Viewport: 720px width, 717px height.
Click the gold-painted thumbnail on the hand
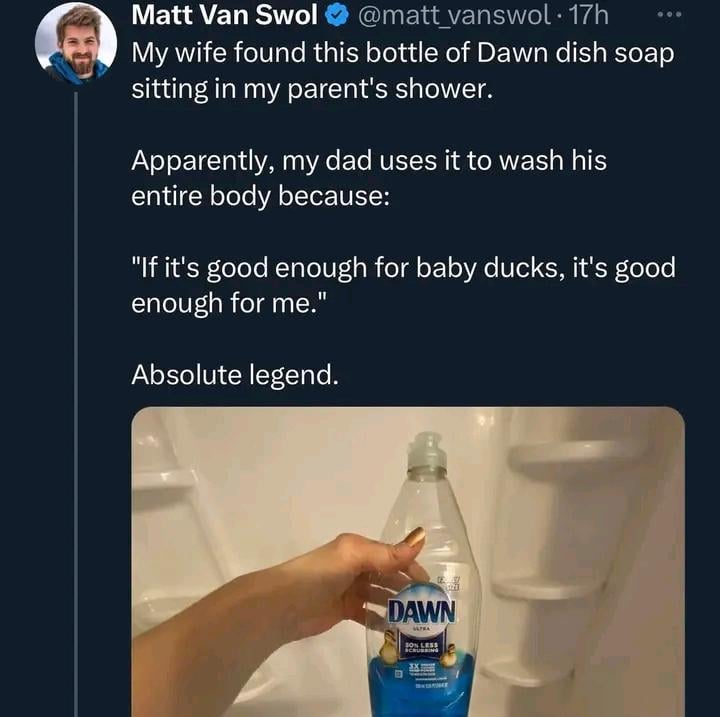coord(413,540)
